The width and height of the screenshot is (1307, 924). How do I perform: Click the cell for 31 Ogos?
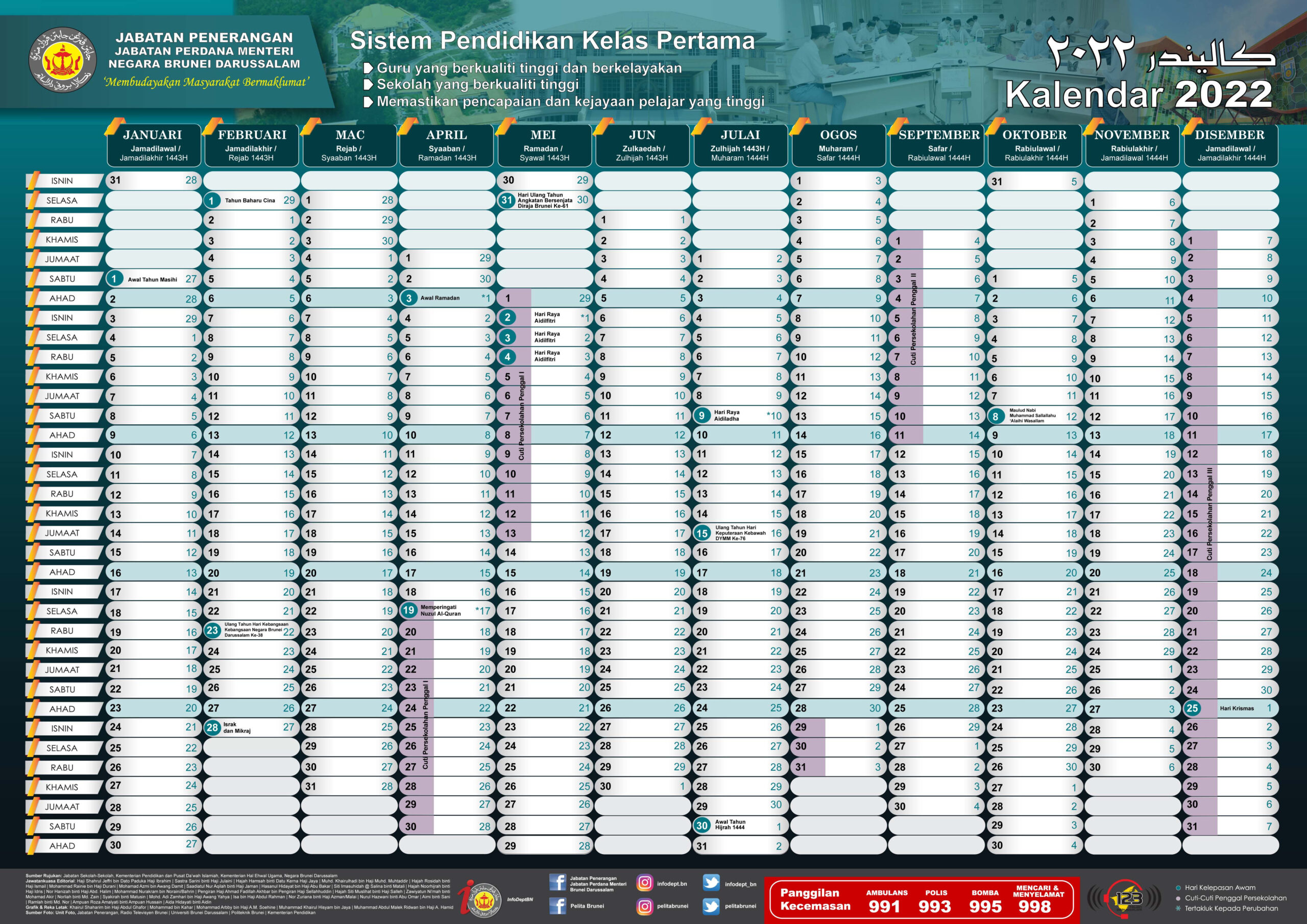(838, 766)
